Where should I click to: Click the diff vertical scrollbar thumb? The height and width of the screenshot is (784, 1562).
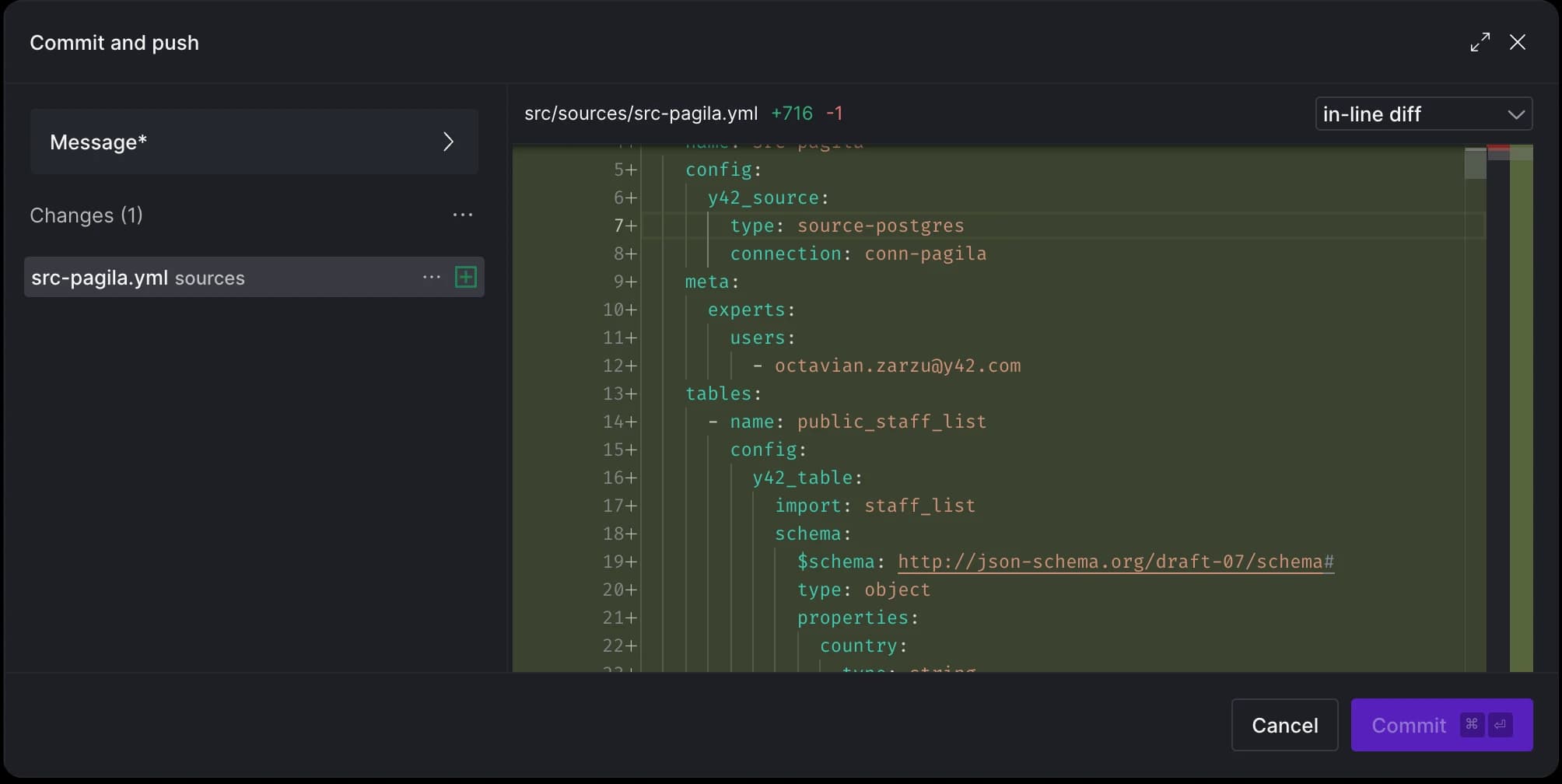point(1475,163)
